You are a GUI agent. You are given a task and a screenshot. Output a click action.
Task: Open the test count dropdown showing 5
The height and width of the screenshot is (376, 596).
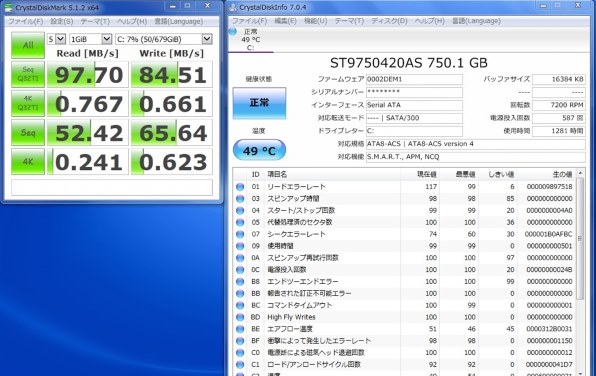(56, 39)
